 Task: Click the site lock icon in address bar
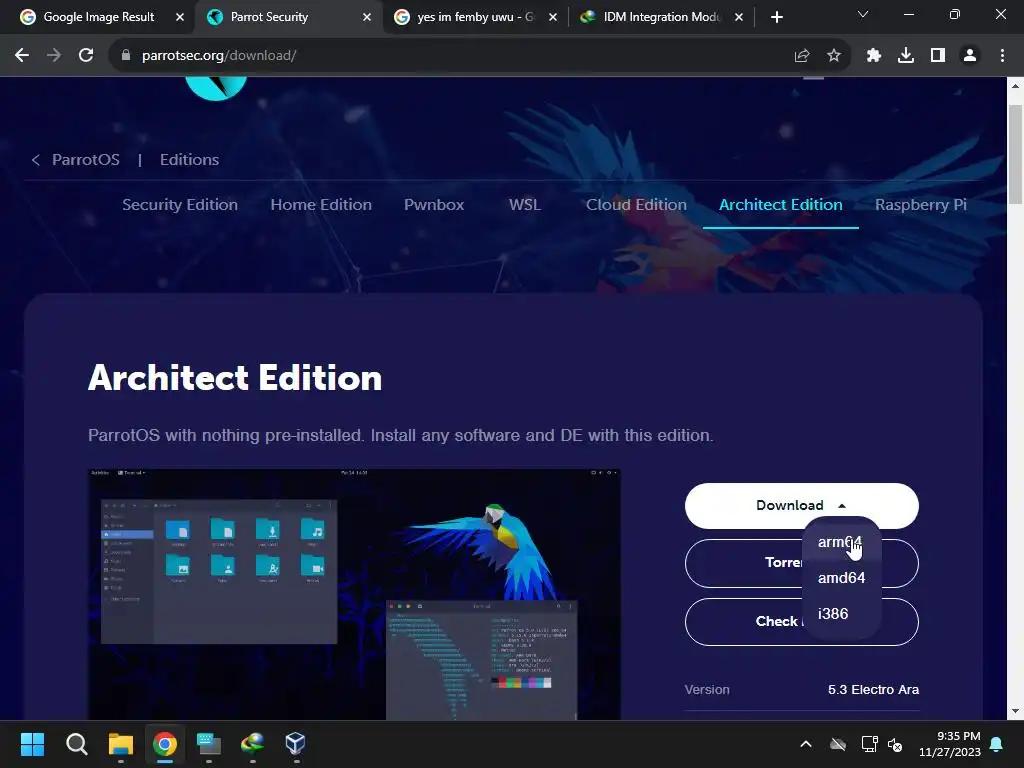(x=126, y=56)
